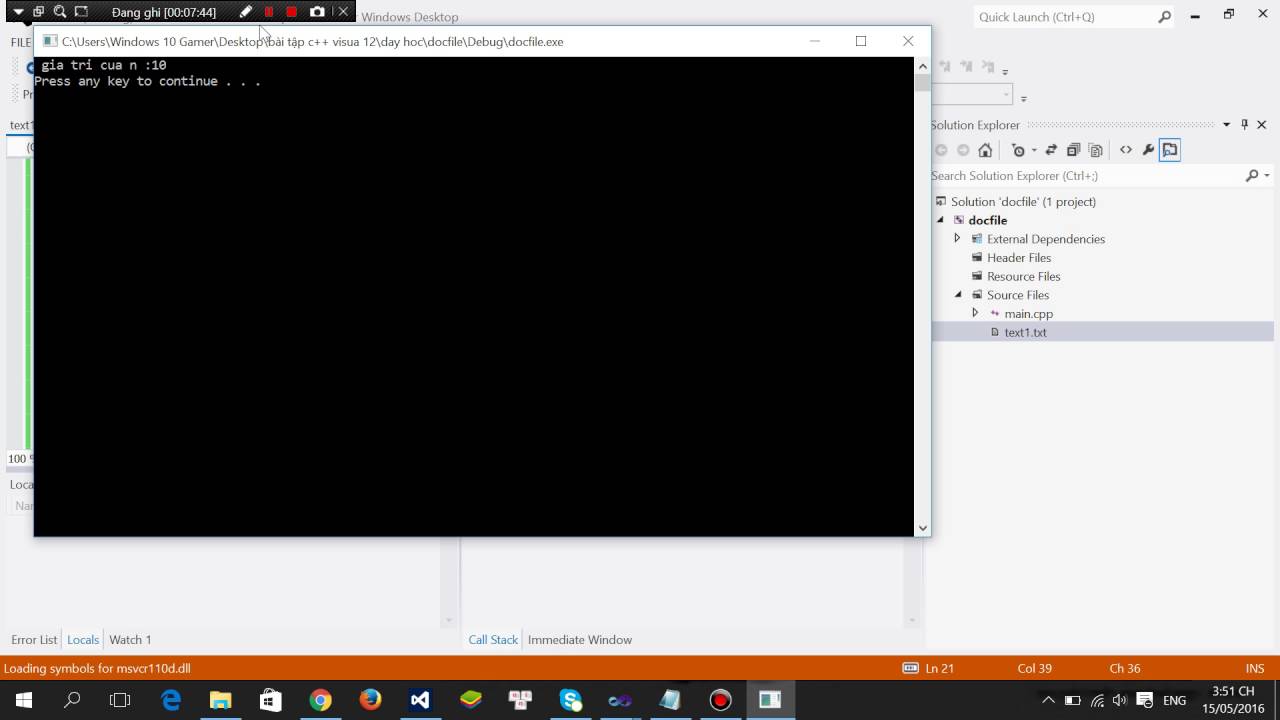Open Firefox from taskbar
This screenshot has height=720, width=1280.
coord(371,700)
